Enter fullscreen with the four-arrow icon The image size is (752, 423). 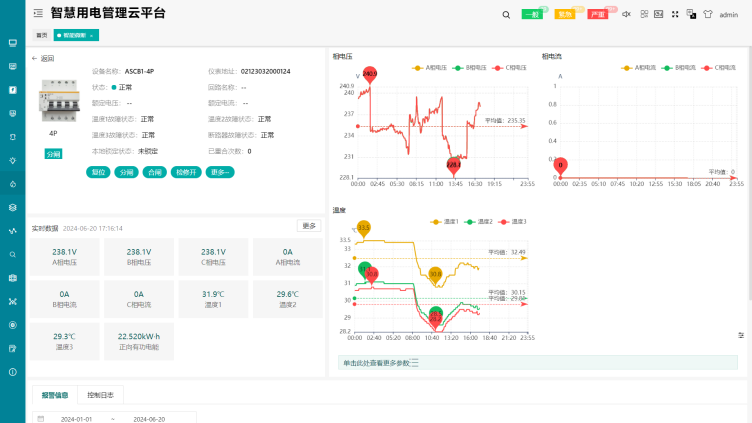coord(675,14)
